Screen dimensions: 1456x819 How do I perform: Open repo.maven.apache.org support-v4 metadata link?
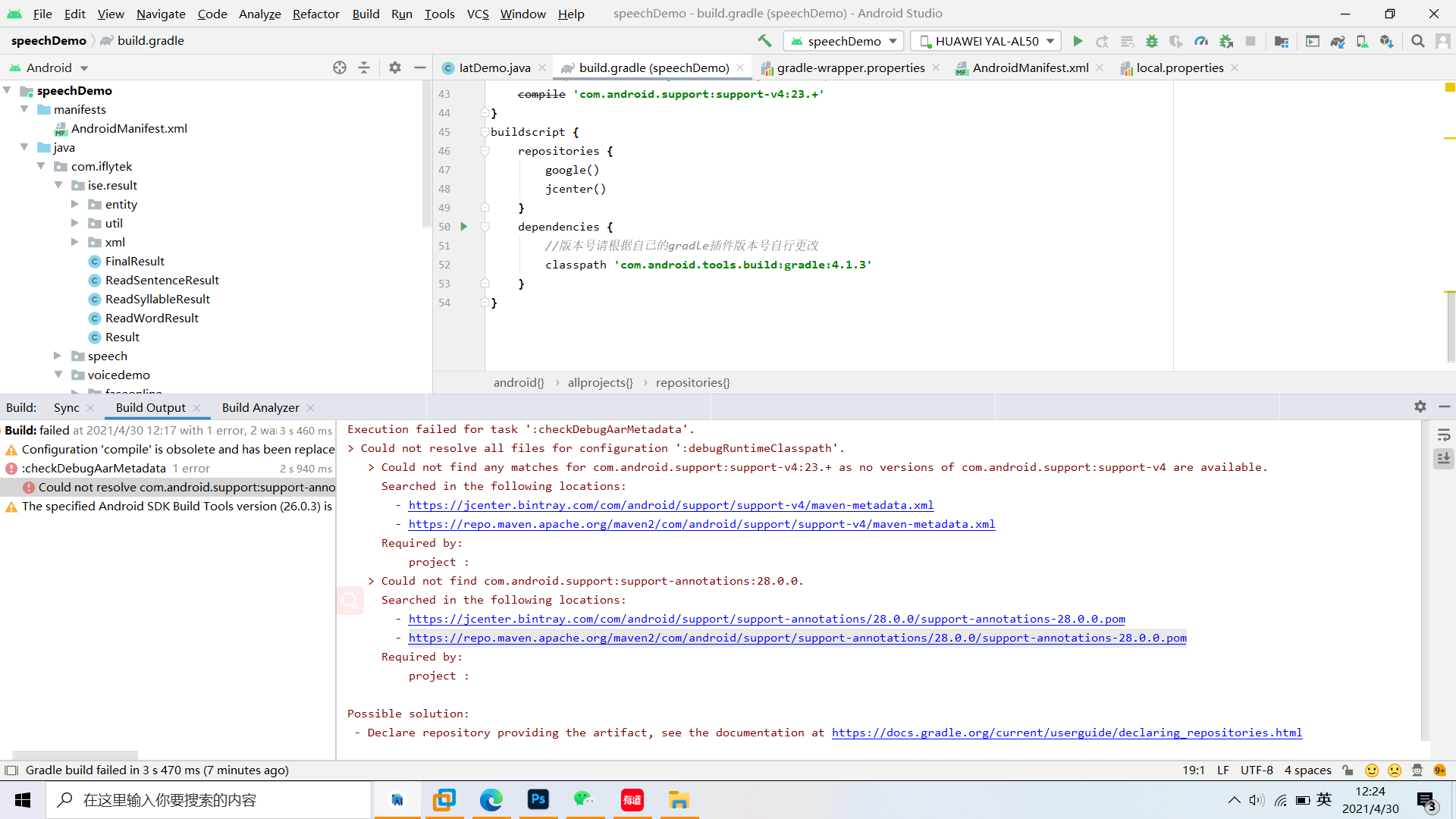coord(701,524)
